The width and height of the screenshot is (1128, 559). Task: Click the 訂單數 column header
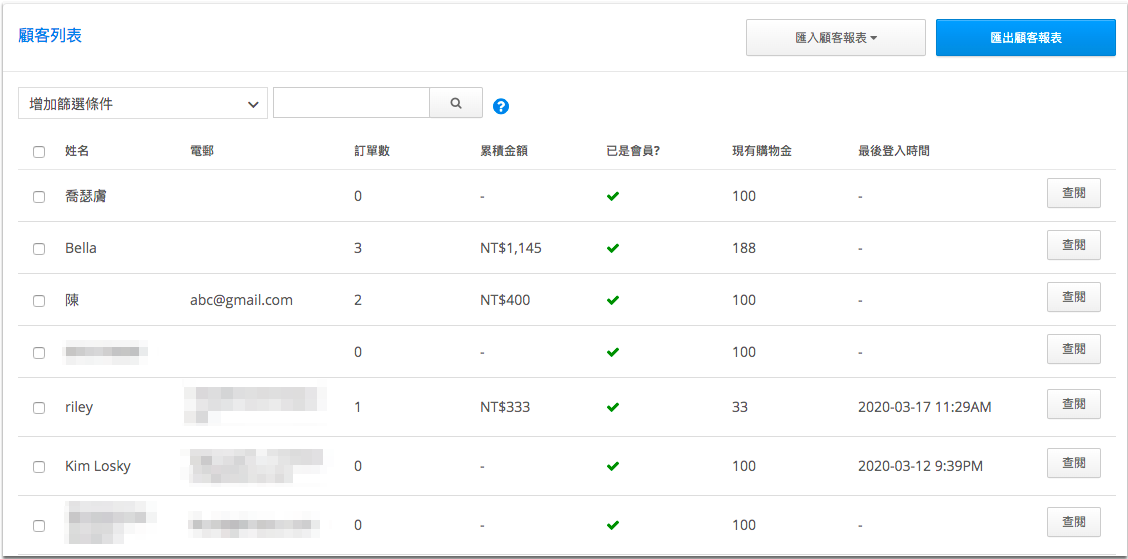pyautogui.click(x=372, y=151)
